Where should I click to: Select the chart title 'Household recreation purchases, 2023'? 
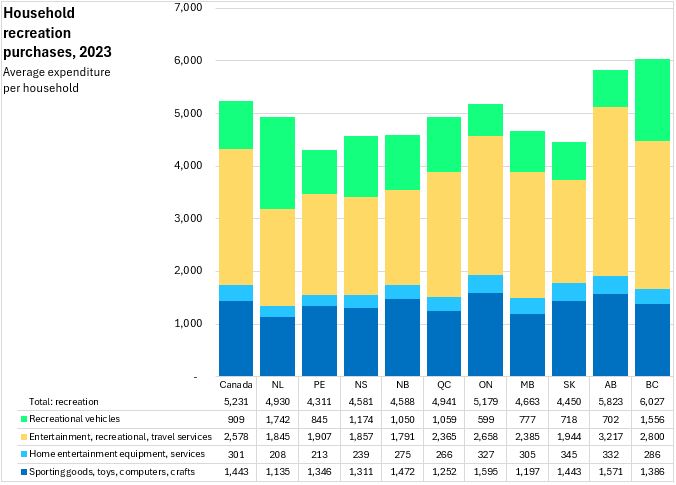pos(57,32)
